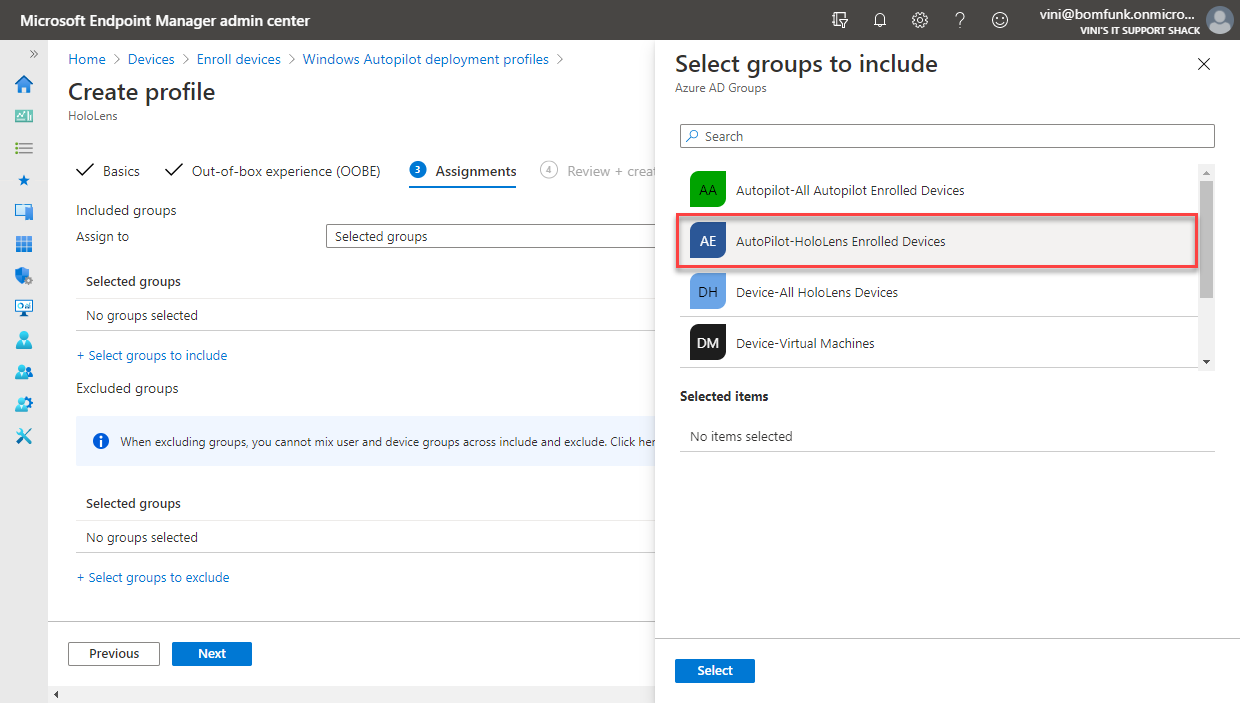
Task: Expand the left sidebar menu
Action: point(34,54)
